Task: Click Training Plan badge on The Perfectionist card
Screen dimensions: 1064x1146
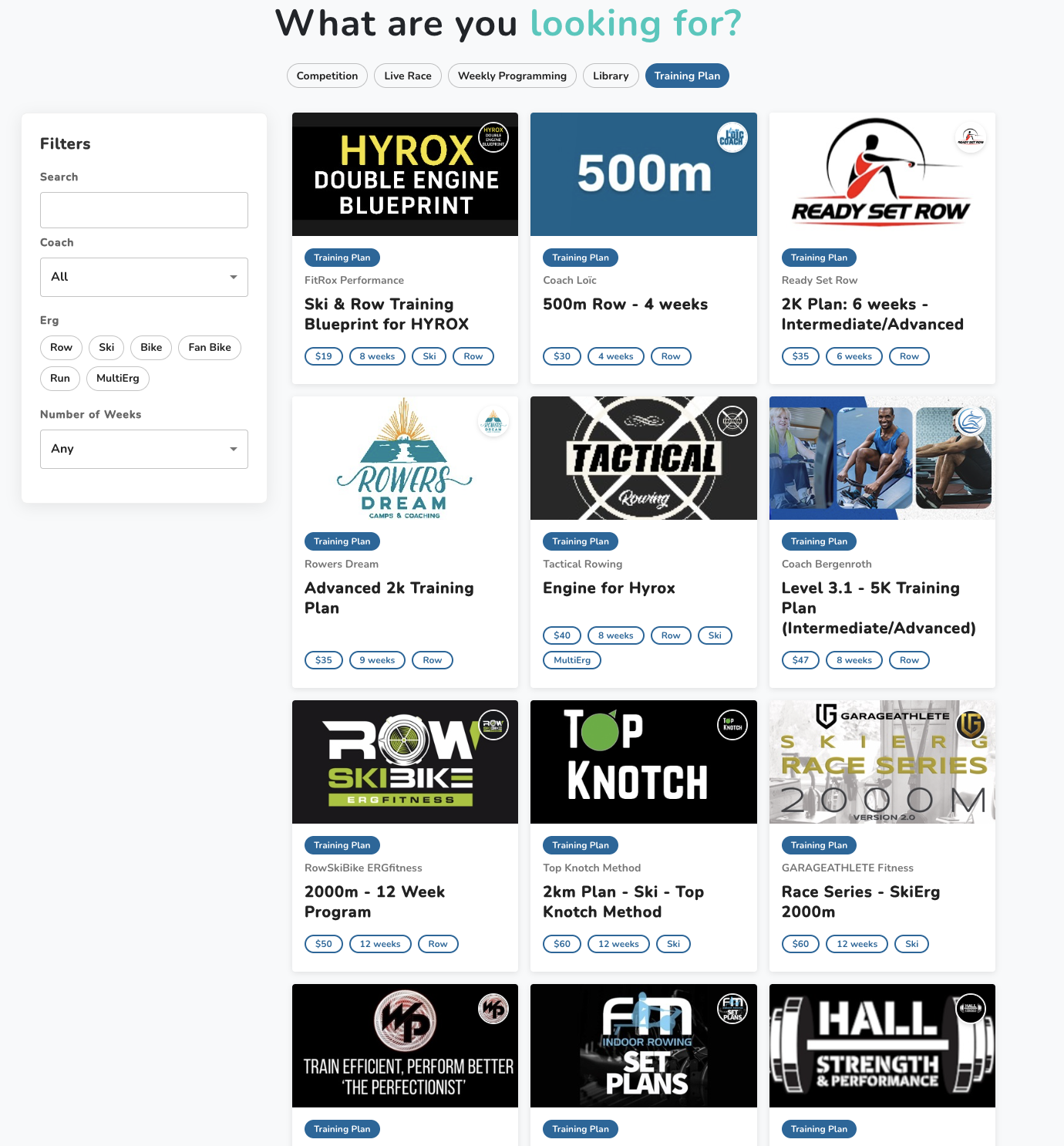Action: pyautogui.click(x=342, y=1129)
